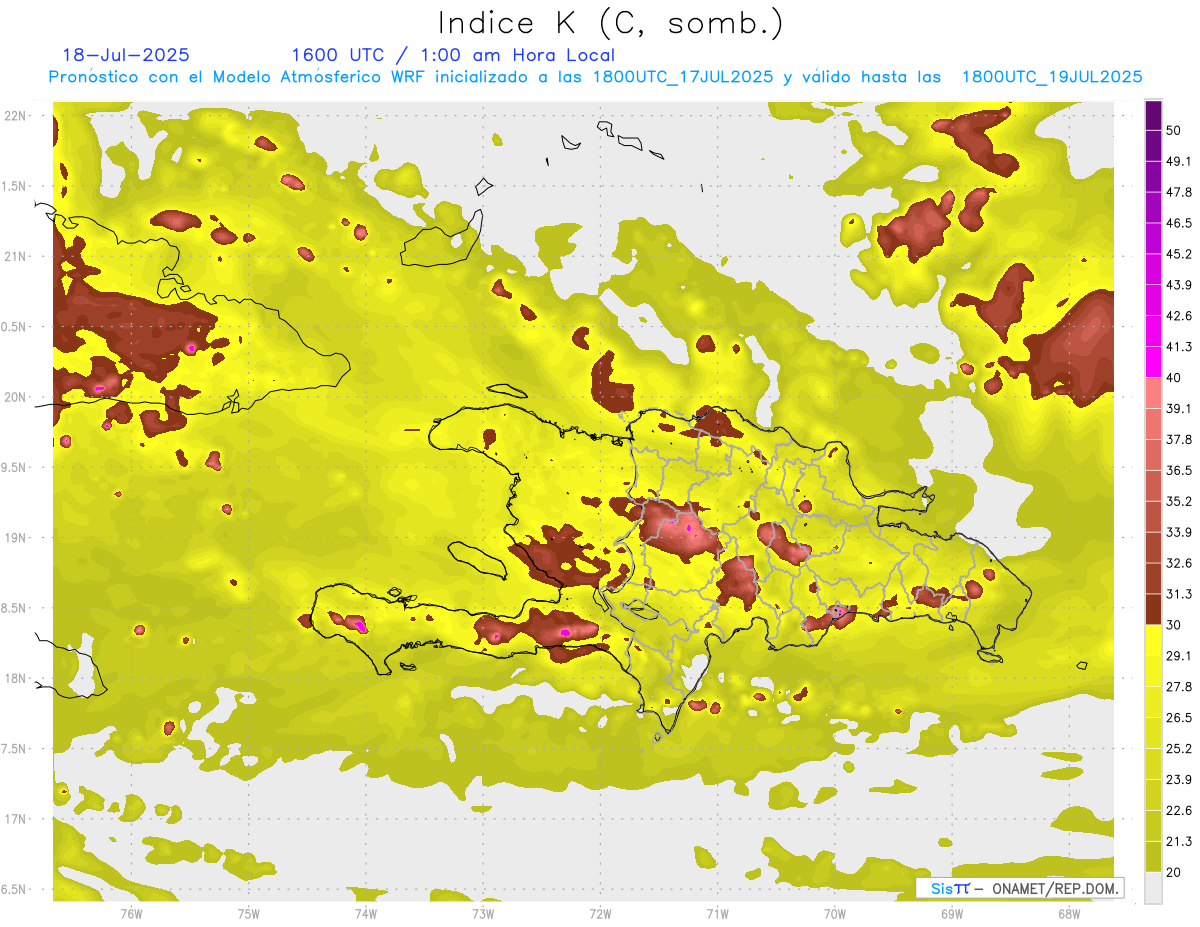Pick the color scale value '39.1'
1200x927 pixels.
[1179, 408]
